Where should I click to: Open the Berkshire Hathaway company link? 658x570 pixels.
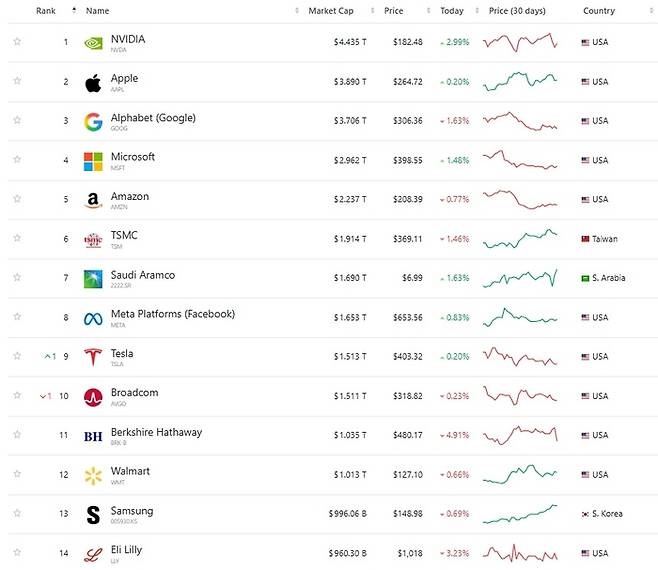[156, 432]
